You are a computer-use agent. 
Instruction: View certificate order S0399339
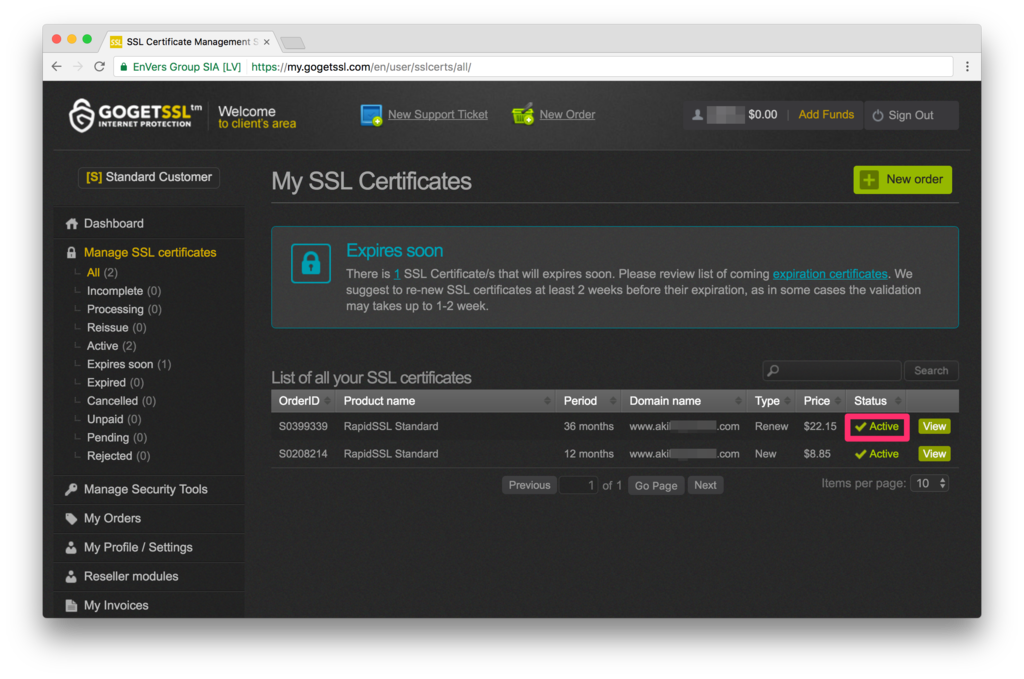[x=934, y=426]
